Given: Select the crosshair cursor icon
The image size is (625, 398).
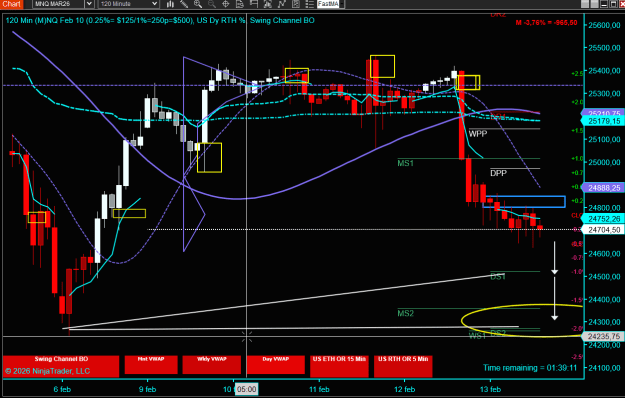Looking at the screenshot, I should click(226, 4).
